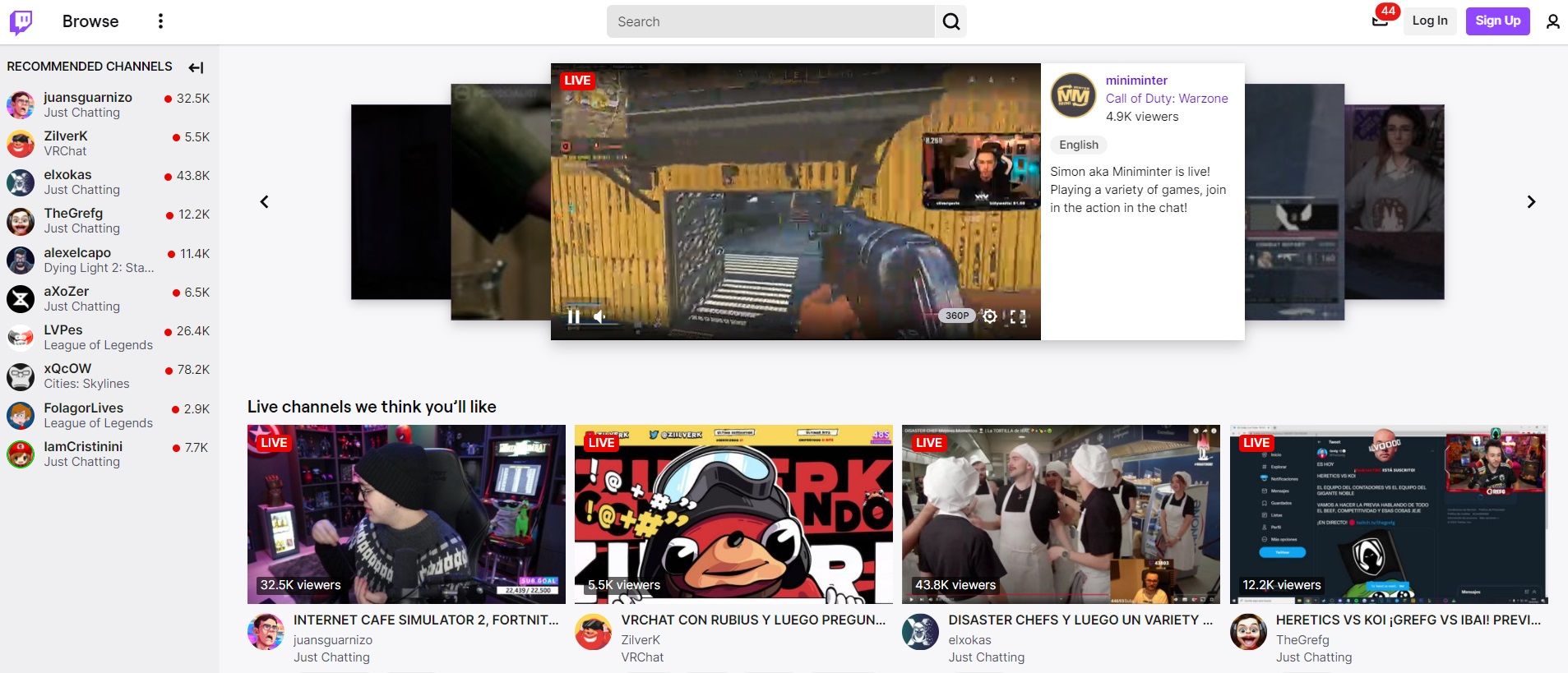
Task: Open aXoZer avatar in sidebar
Action: 21,299
